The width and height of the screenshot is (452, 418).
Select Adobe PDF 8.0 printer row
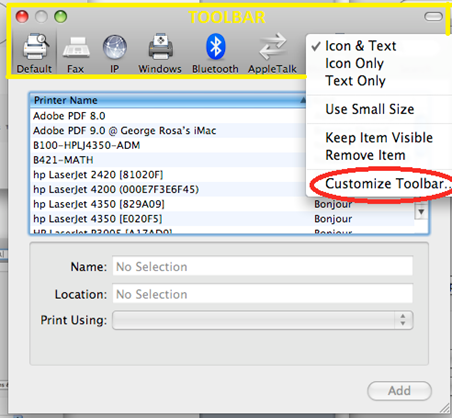pos(168,116)
